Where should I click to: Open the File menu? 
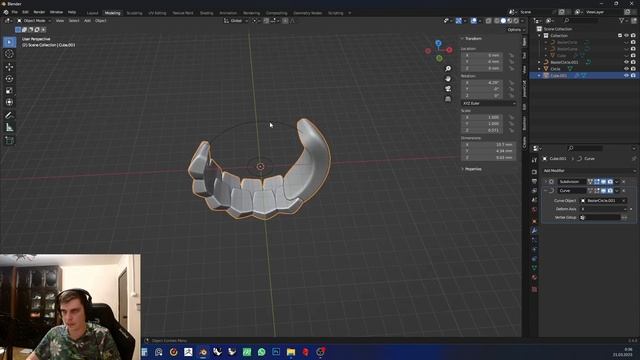tap(15, 12)
